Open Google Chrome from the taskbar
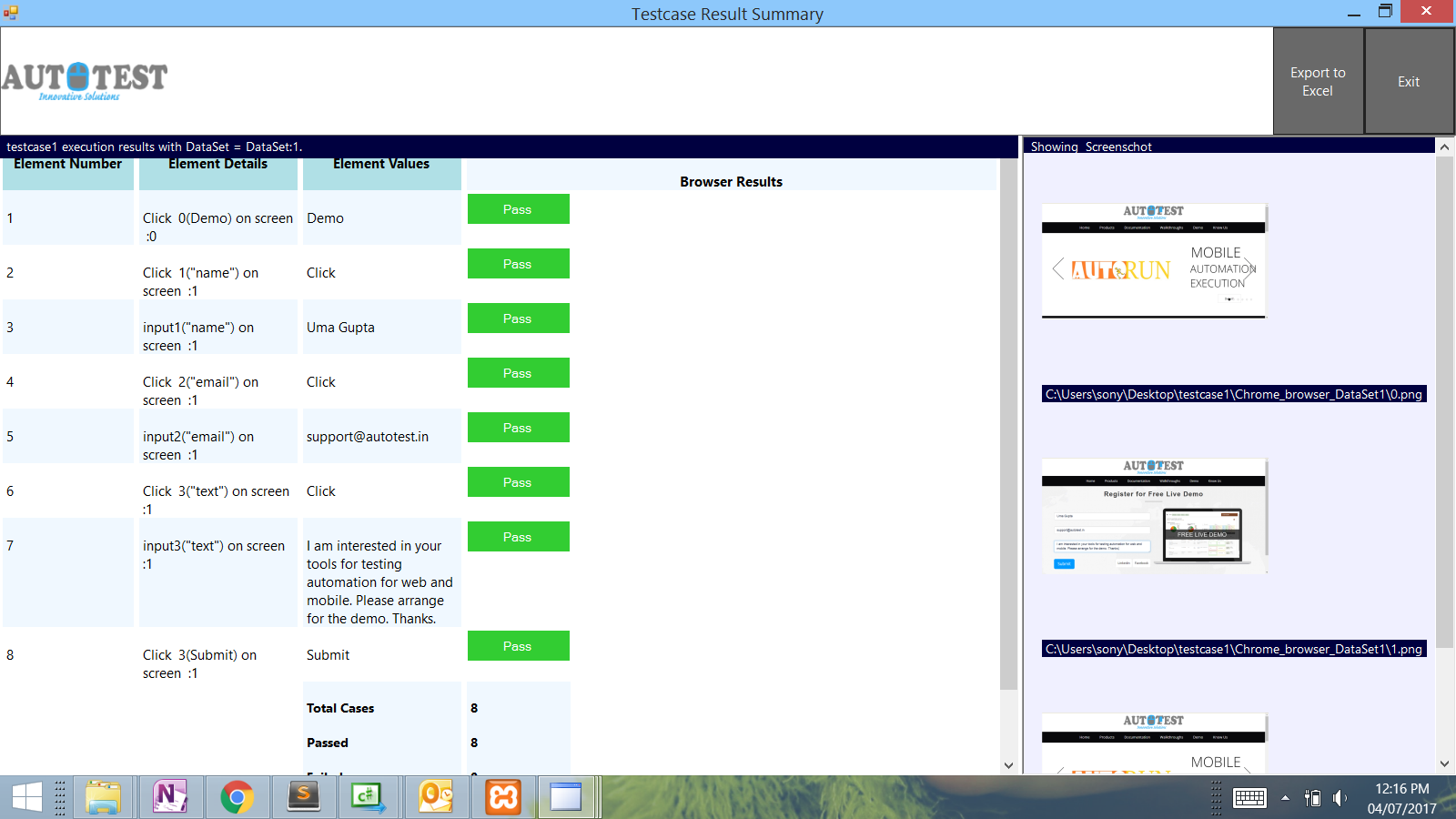Viewport: 1456px width, 819px height. 237,798
